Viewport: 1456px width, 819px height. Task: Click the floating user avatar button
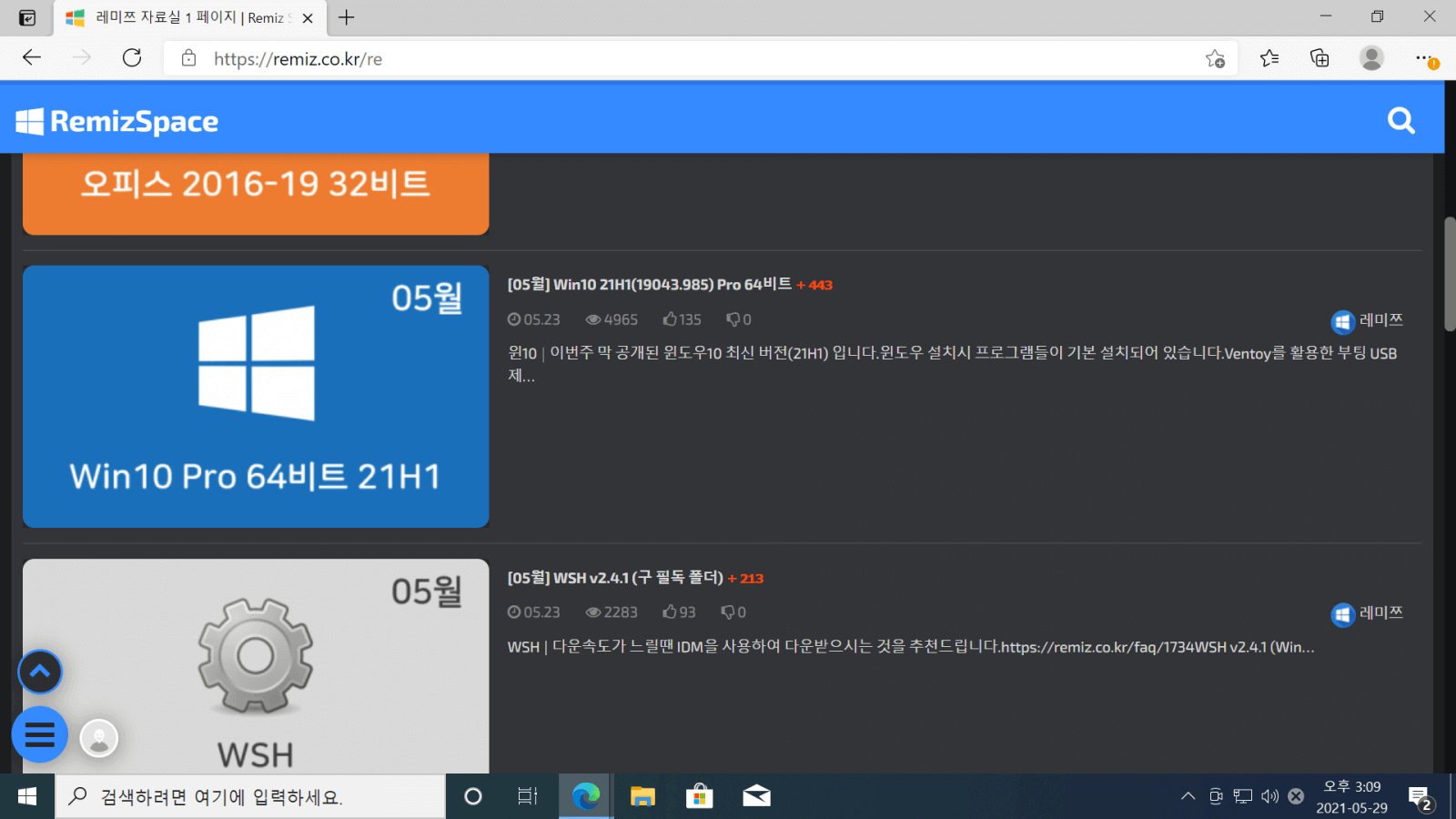point(99,738)
